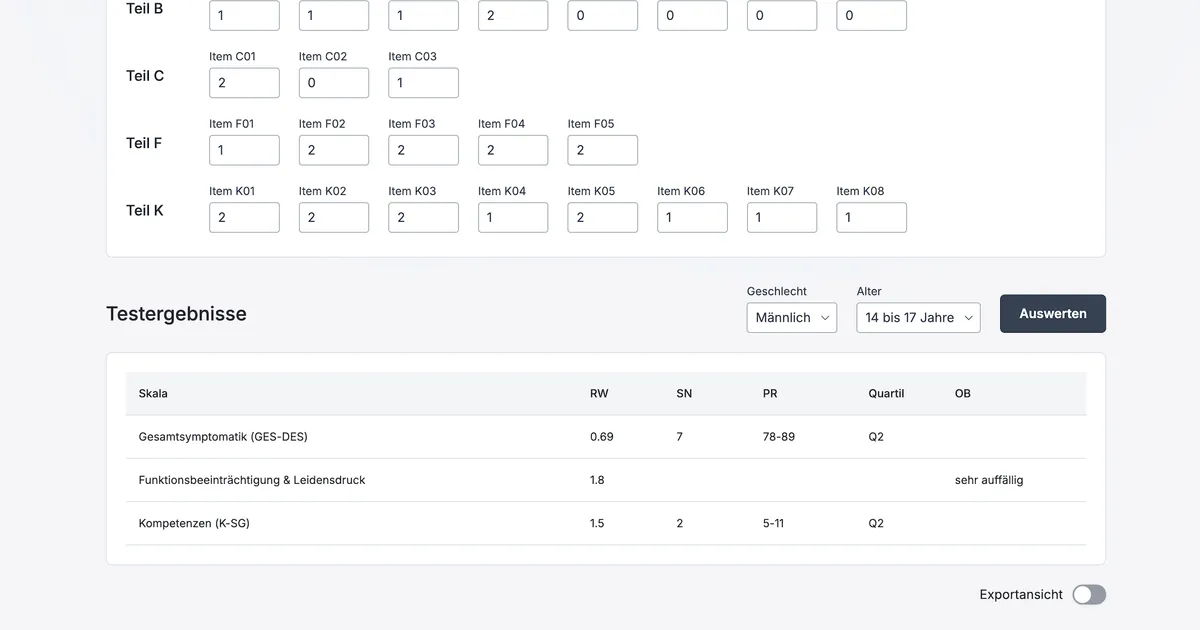
Task: Click the Item C01 input field
Action: (244, 83)
